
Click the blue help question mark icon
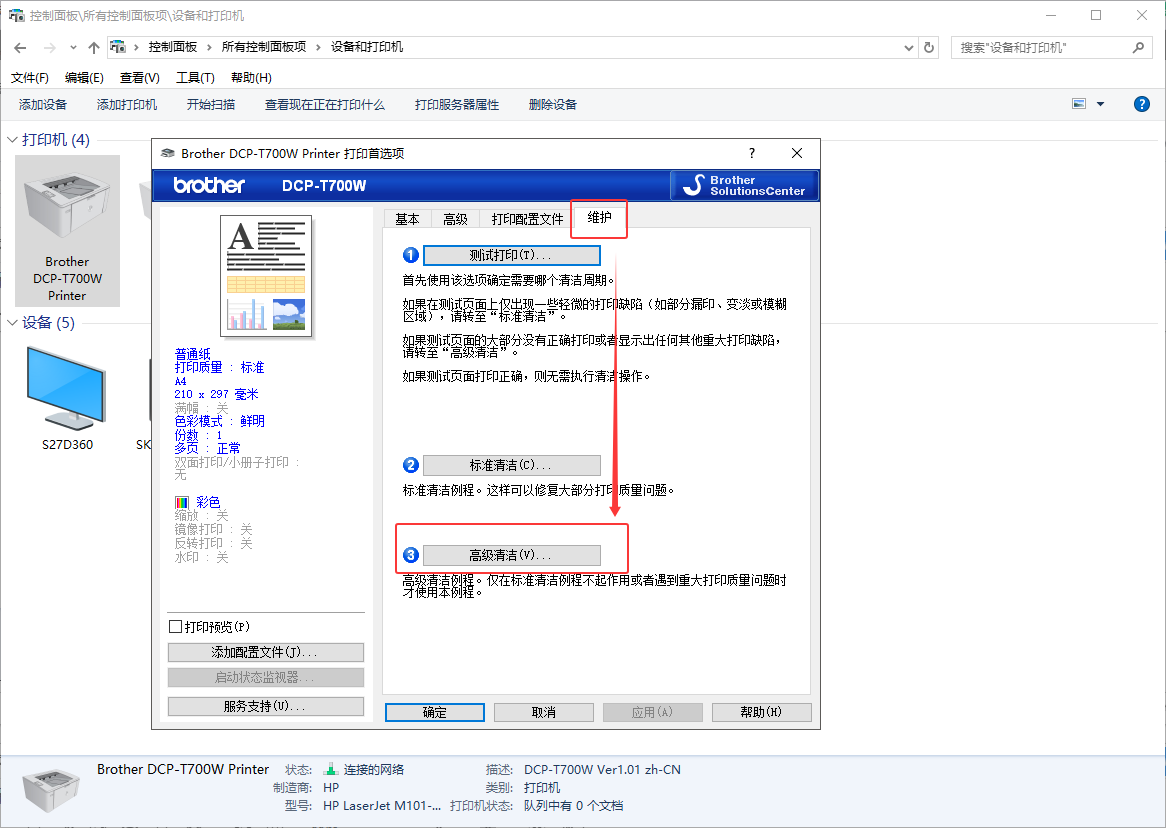coord(1141,104)
